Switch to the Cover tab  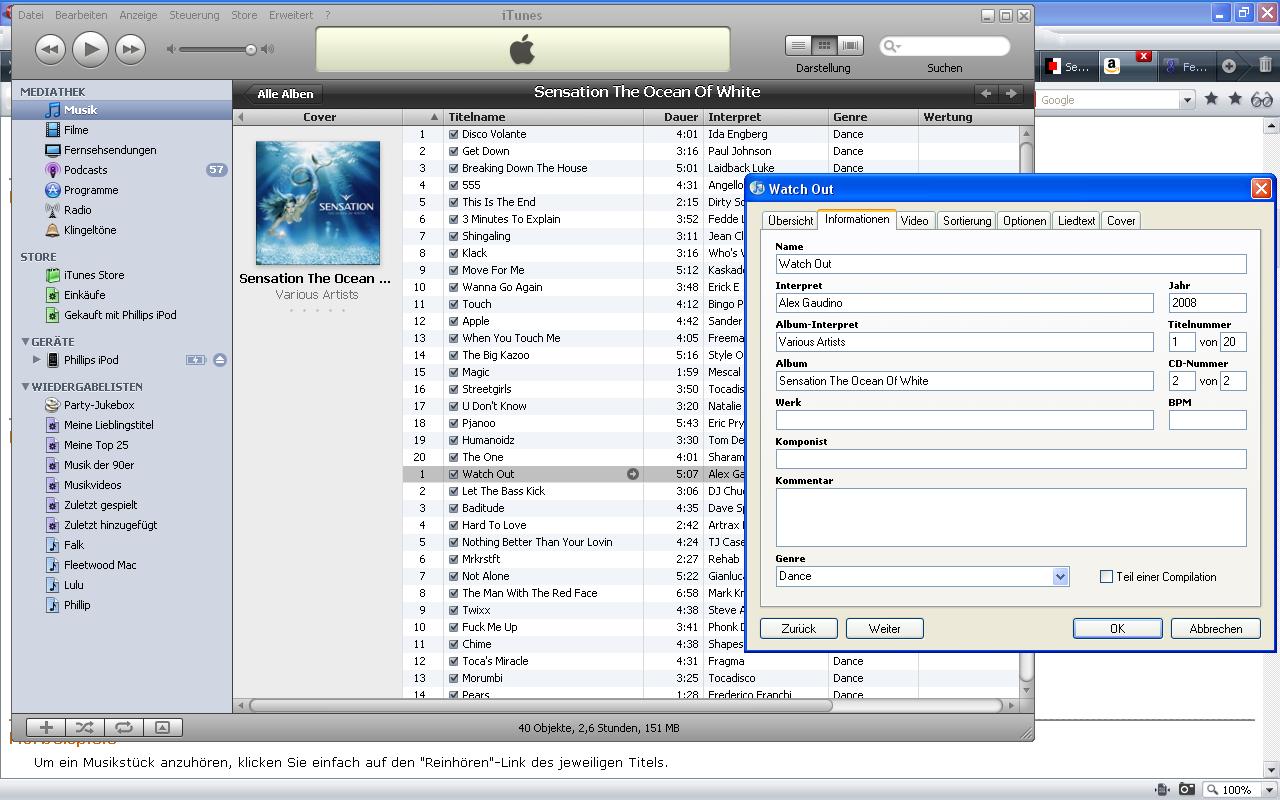click(x=1121, y=221)
